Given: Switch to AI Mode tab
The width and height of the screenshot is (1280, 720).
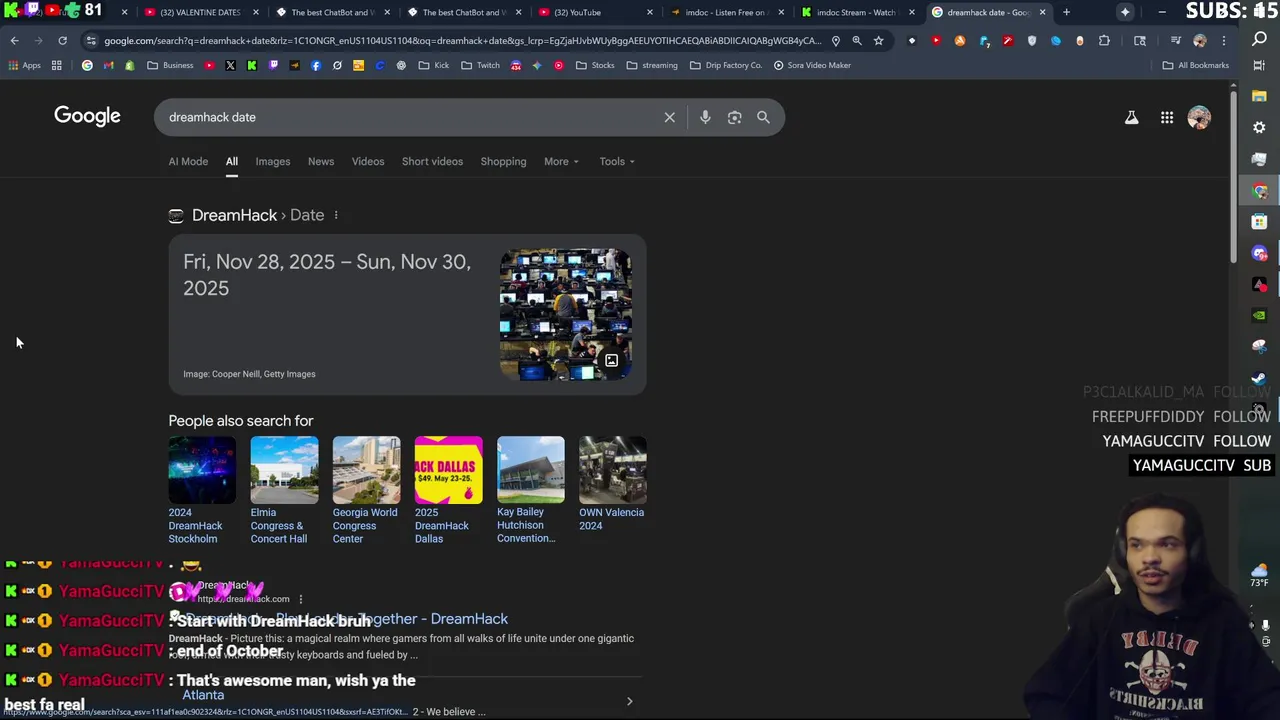Looking at the screenshot, I should [188, 161].
